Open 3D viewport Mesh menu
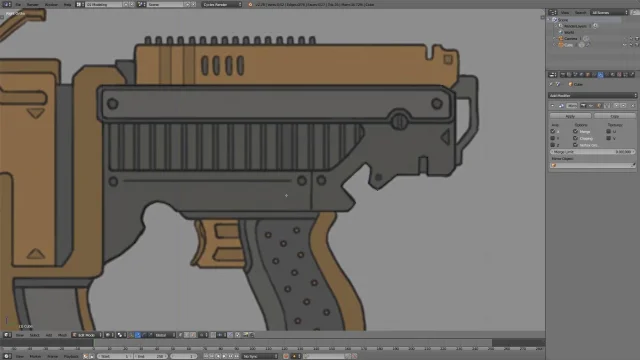 (62, 335)
